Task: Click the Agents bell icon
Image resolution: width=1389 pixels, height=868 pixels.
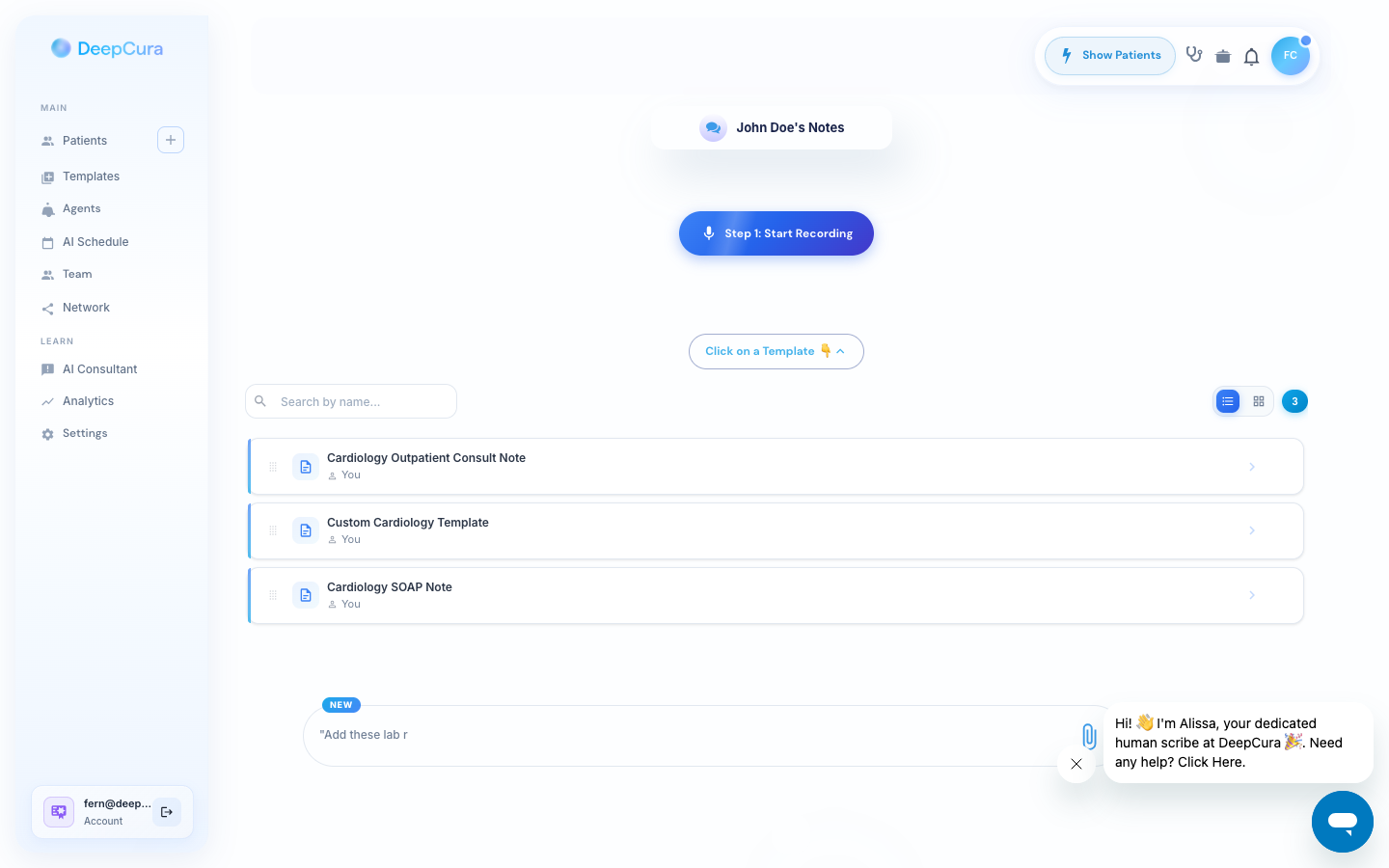Action: pyautogui.click(x=47, y=210)
